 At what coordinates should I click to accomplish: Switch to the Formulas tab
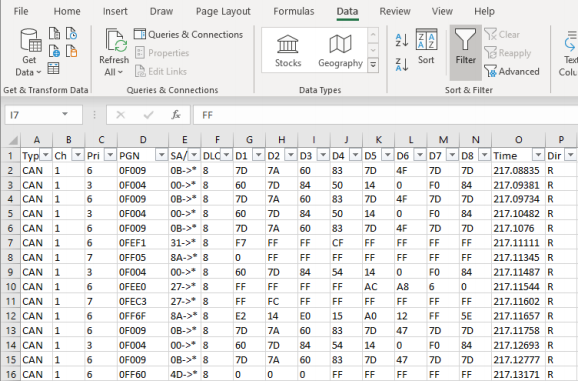pyautogui.click(x=294, y=11)
